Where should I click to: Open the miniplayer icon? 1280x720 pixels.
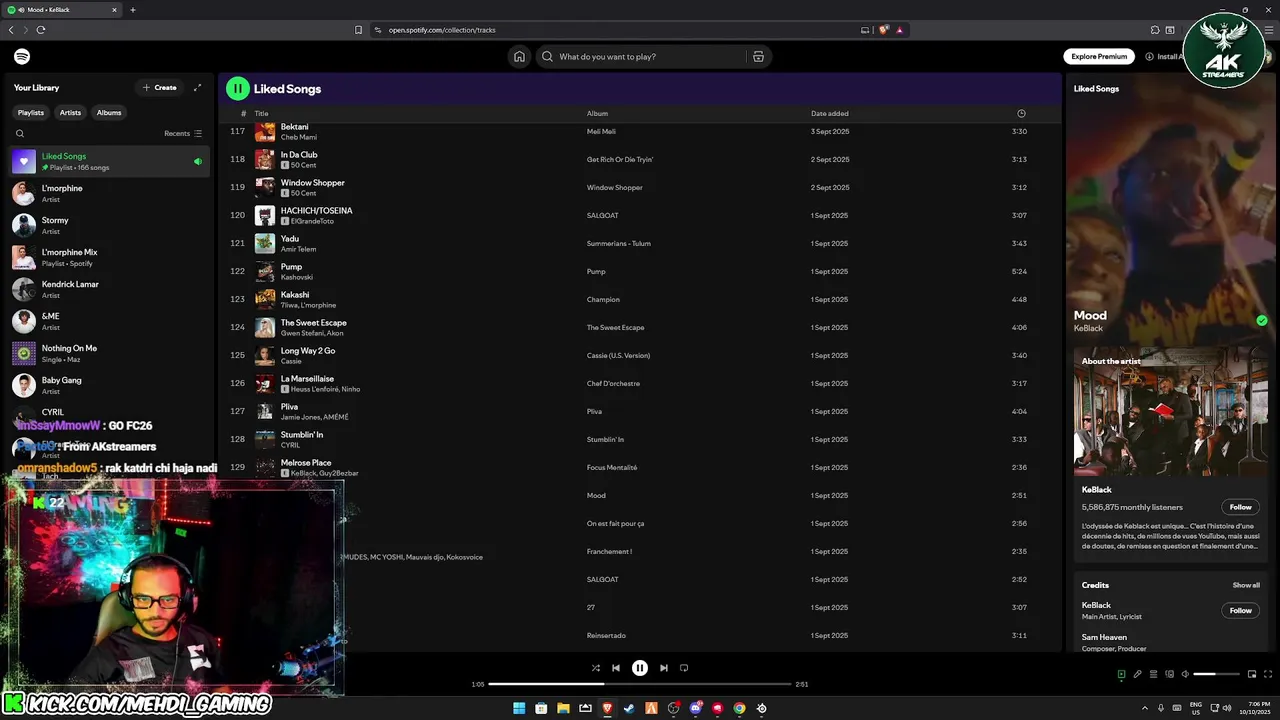(x=1252, y=674)
